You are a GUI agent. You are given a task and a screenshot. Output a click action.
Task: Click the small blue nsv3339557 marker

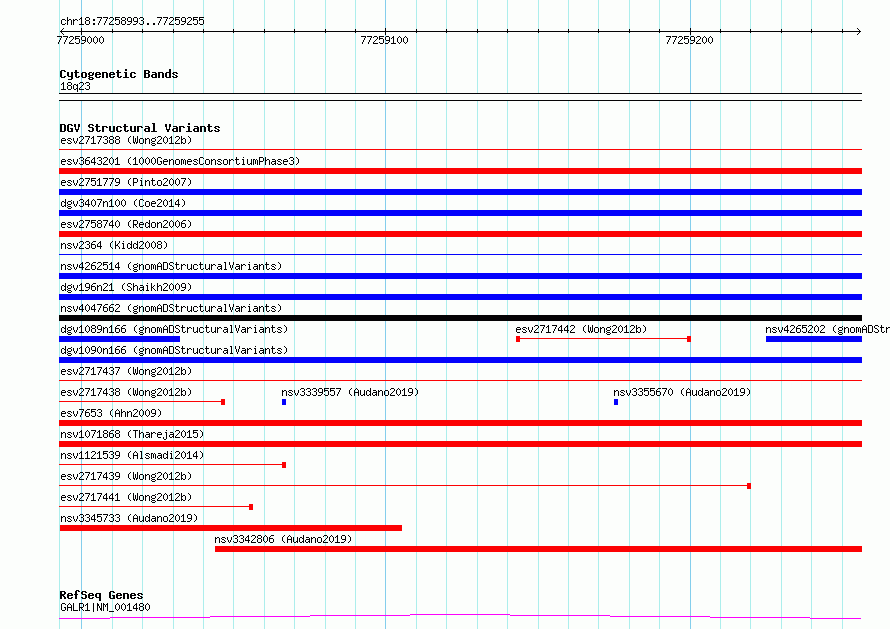click(284, 402)
